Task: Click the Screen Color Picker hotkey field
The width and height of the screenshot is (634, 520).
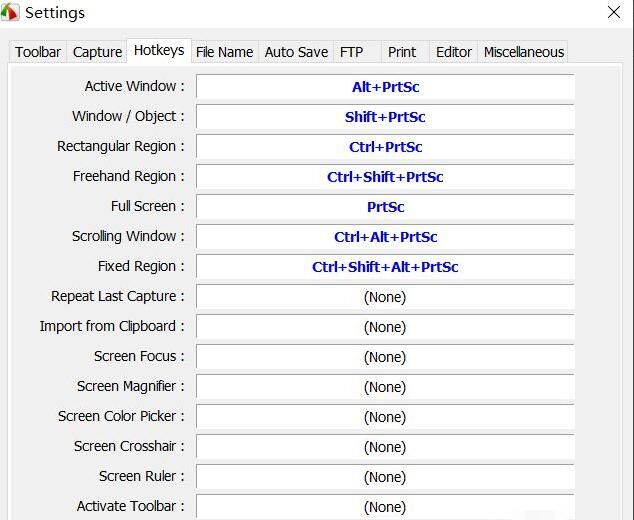Action: tap(385, 417)
